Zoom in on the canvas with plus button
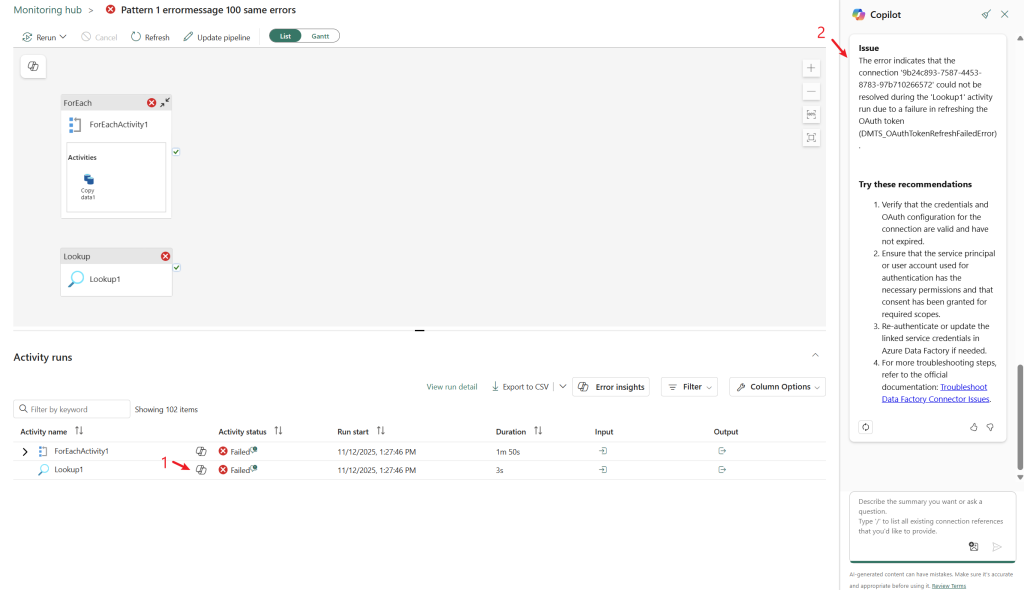The width and height of the screenshot is (1024, 590). tap(811, 68)
